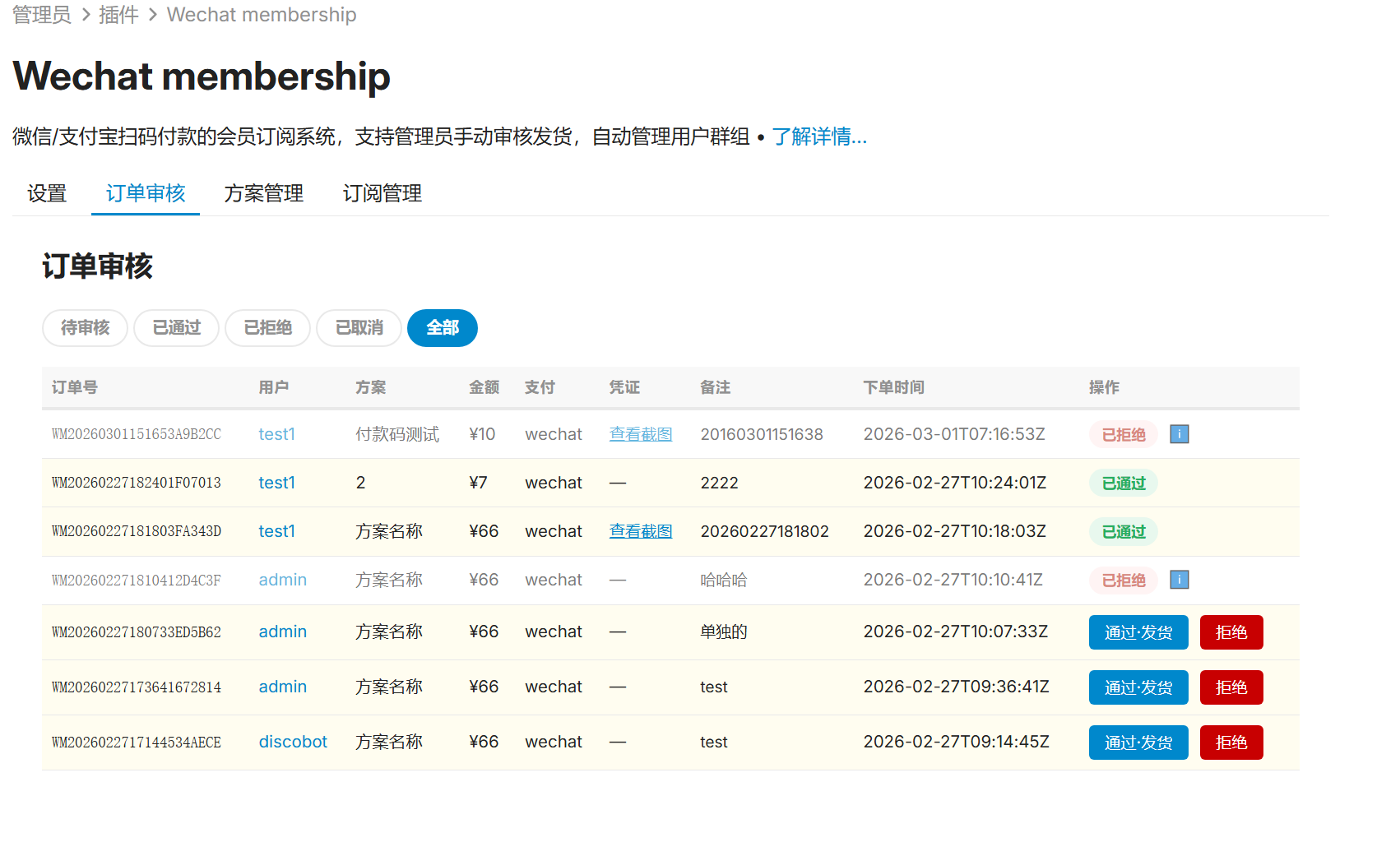Filter orders by 已通过
Image resolution: width=1400 pixels, height=842 pixels.
176,328
